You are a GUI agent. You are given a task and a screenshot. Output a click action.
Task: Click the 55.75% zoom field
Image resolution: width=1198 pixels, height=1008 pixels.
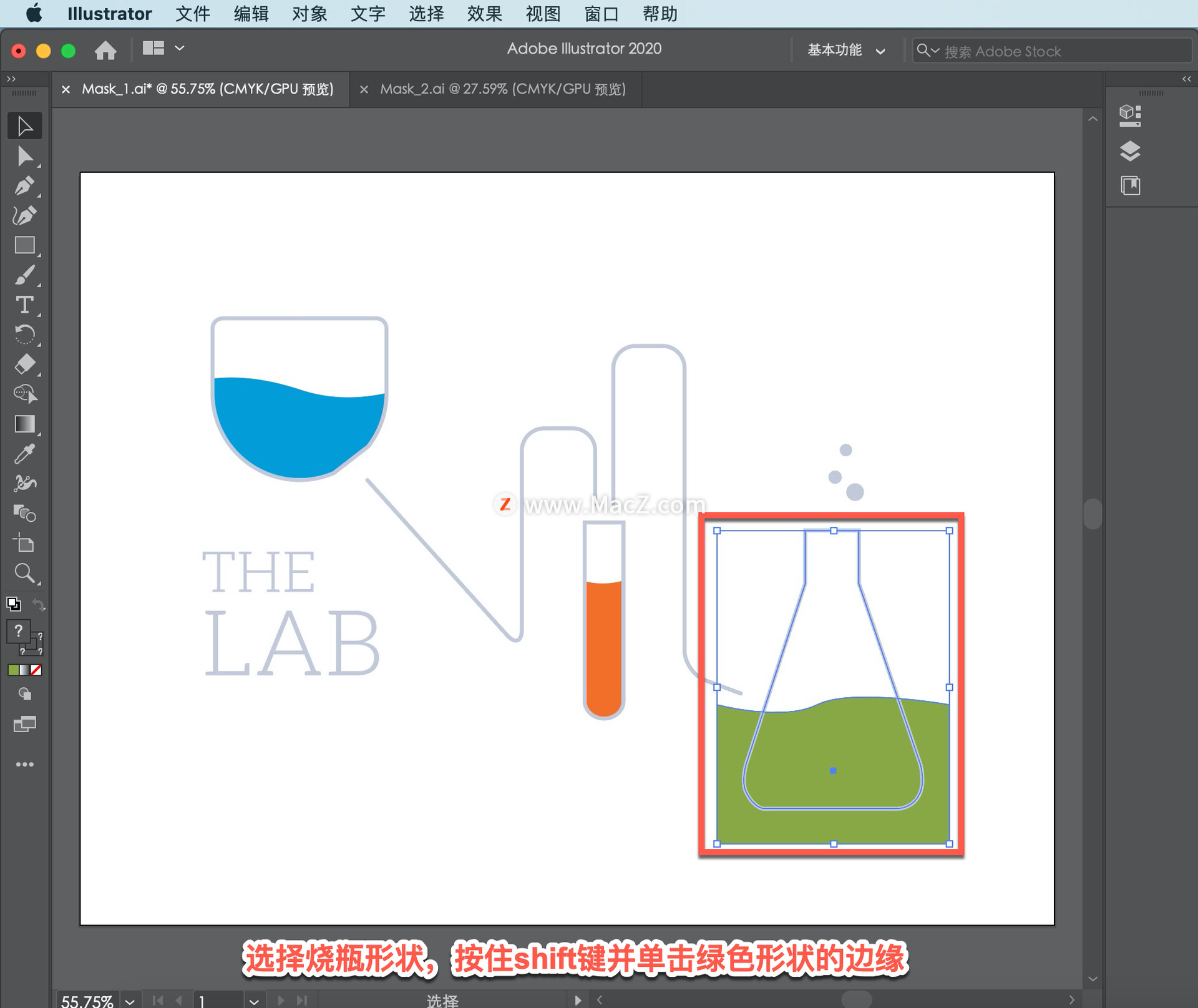click(87, 1001)
